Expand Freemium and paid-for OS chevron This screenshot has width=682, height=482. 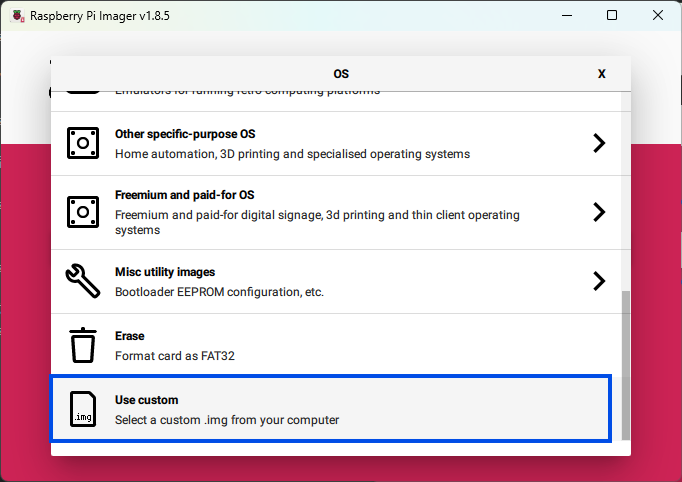point(599,212)
